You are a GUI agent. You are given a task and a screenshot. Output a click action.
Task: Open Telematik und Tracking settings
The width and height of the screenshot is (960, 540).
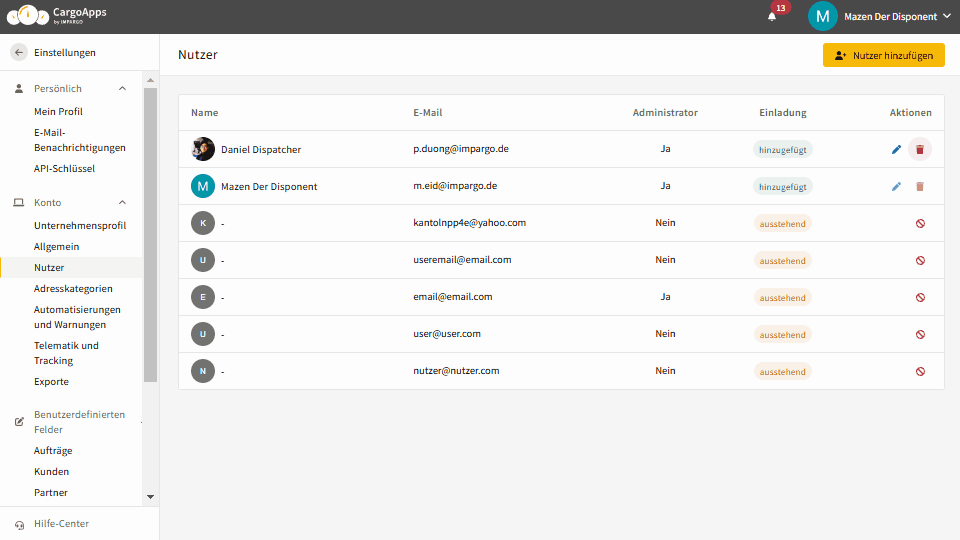(66, 353)
